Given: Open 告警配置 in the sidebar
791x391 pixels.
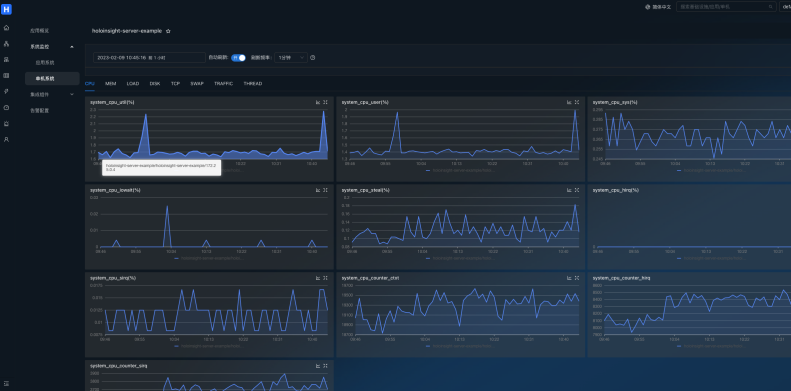Looking at the screenshot, I should pos(39,110).
